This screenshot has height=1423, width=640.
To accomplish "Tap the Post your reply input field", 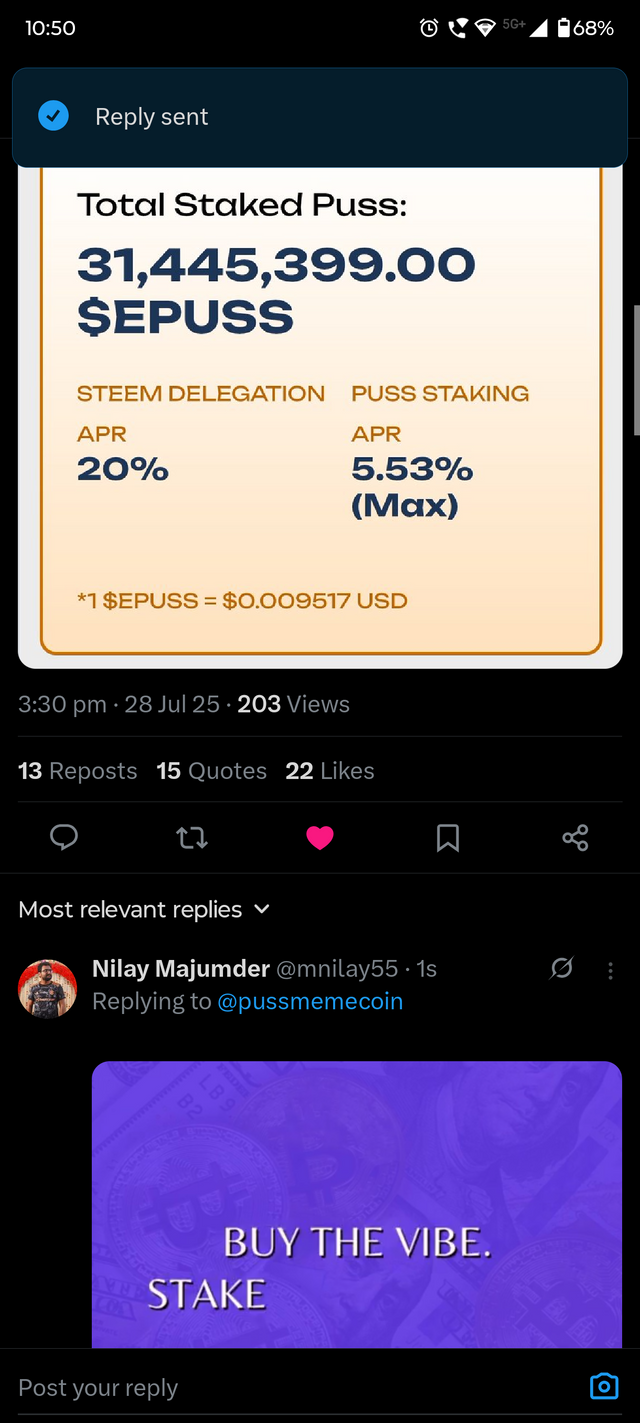I will coord(97,1387).
